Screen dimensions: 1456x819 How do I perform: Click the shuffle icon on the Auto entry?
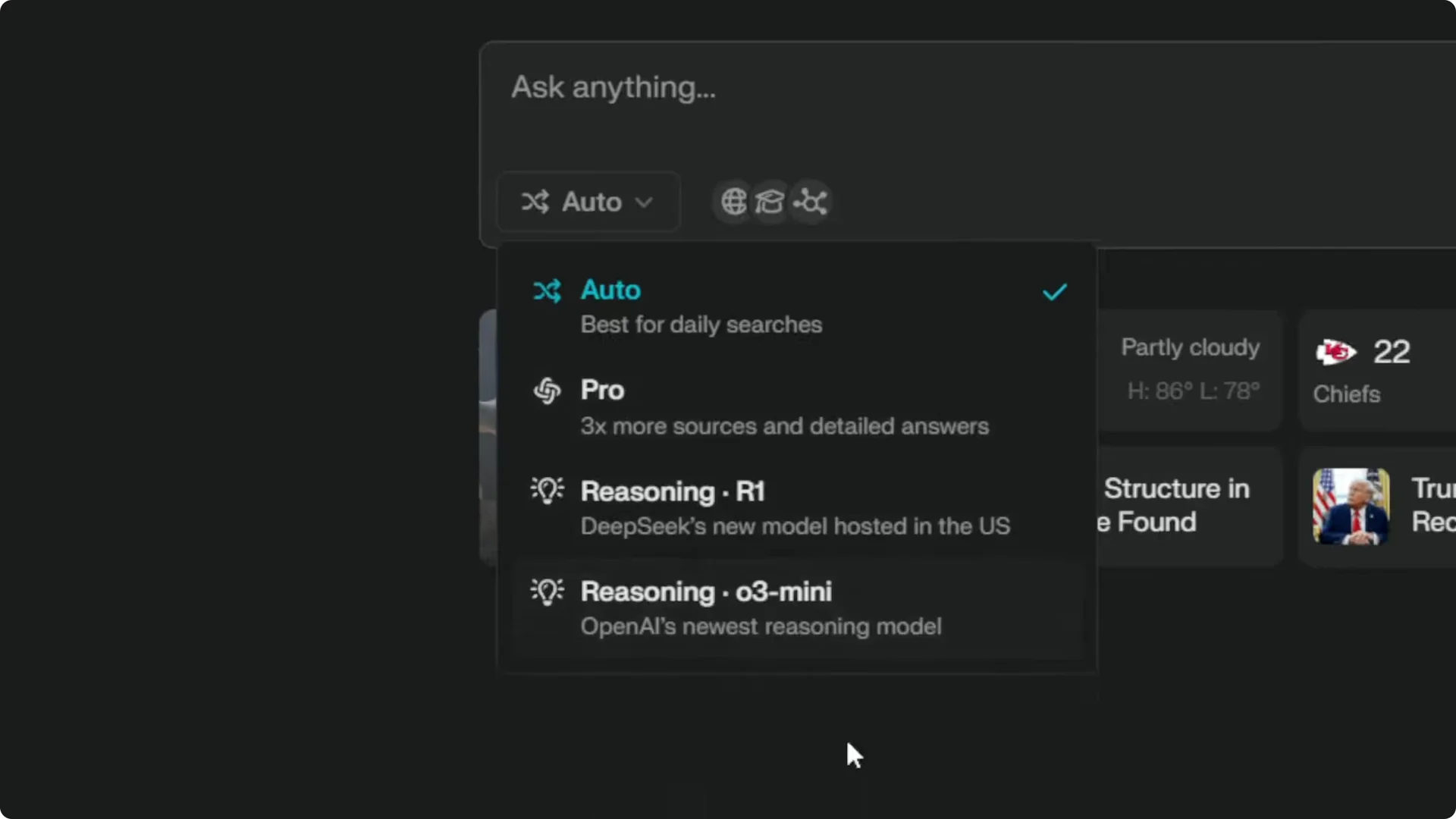pos(548,290)
